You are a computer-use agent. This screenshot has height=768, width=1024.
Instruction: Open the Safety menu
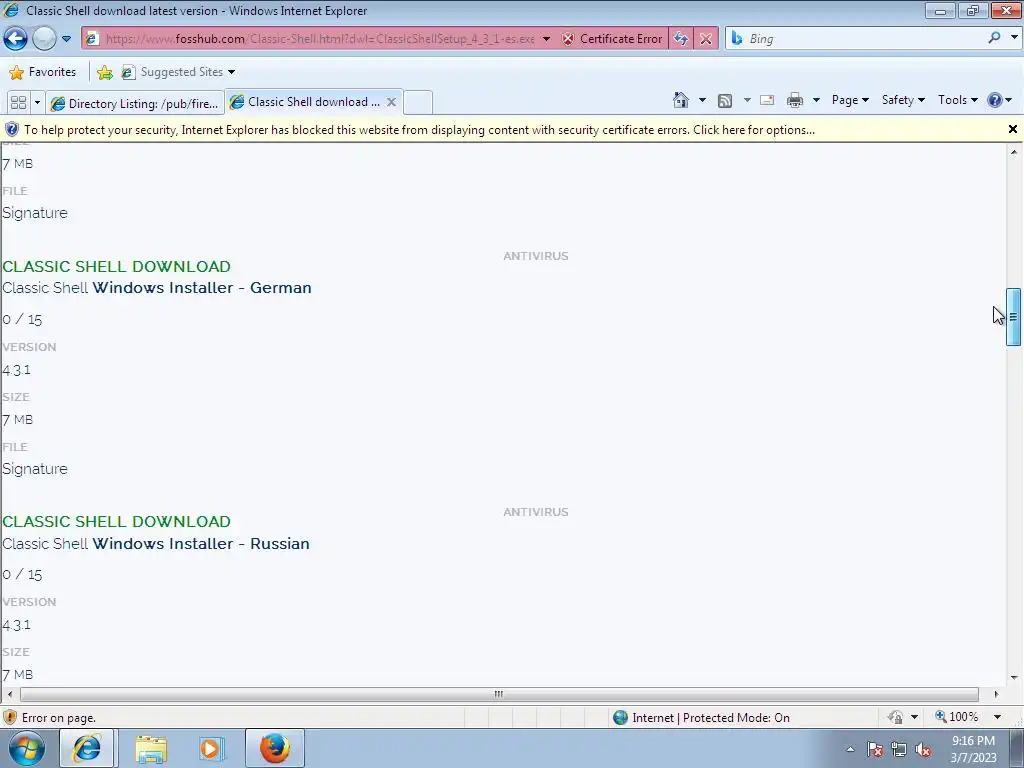click(x=903, y=100)
